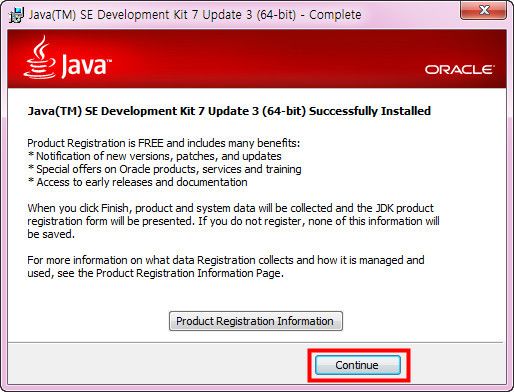
Task: Click the Continue button
Action: click(x=358, y=365)
